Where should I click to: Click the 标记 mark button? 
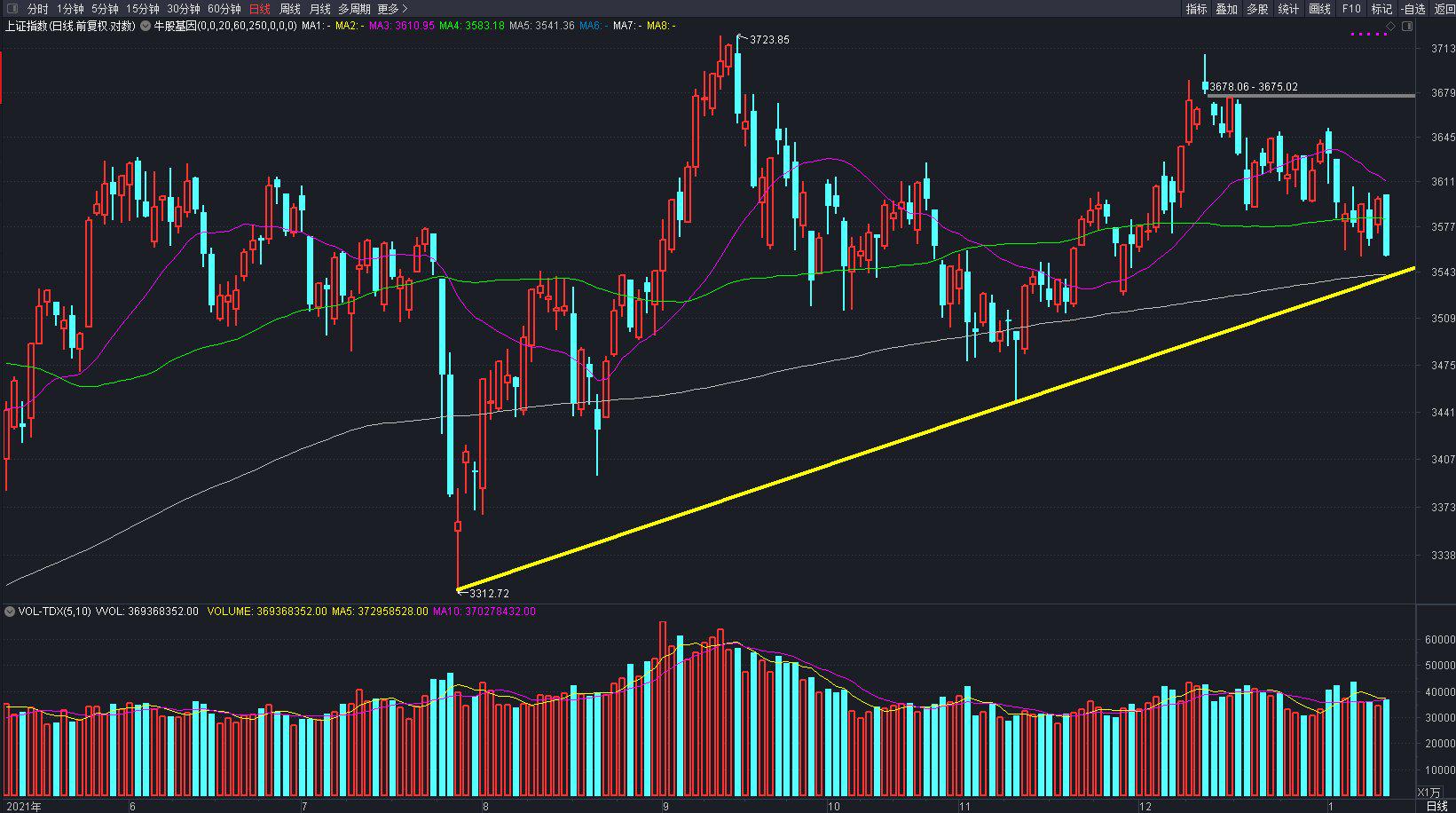click(x=1381, y=9)
